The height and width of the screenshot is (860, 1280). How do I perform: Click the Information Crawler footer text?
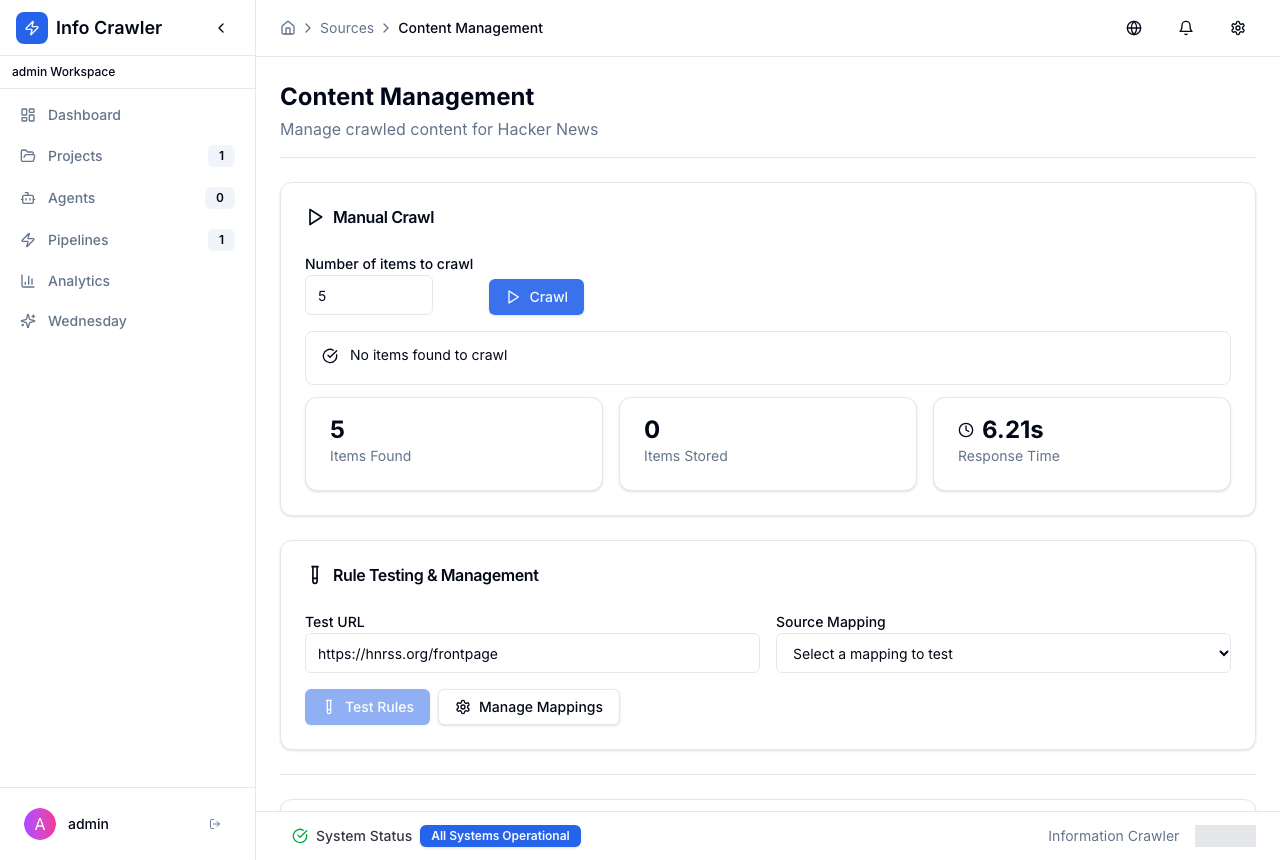coord(1113,836)
